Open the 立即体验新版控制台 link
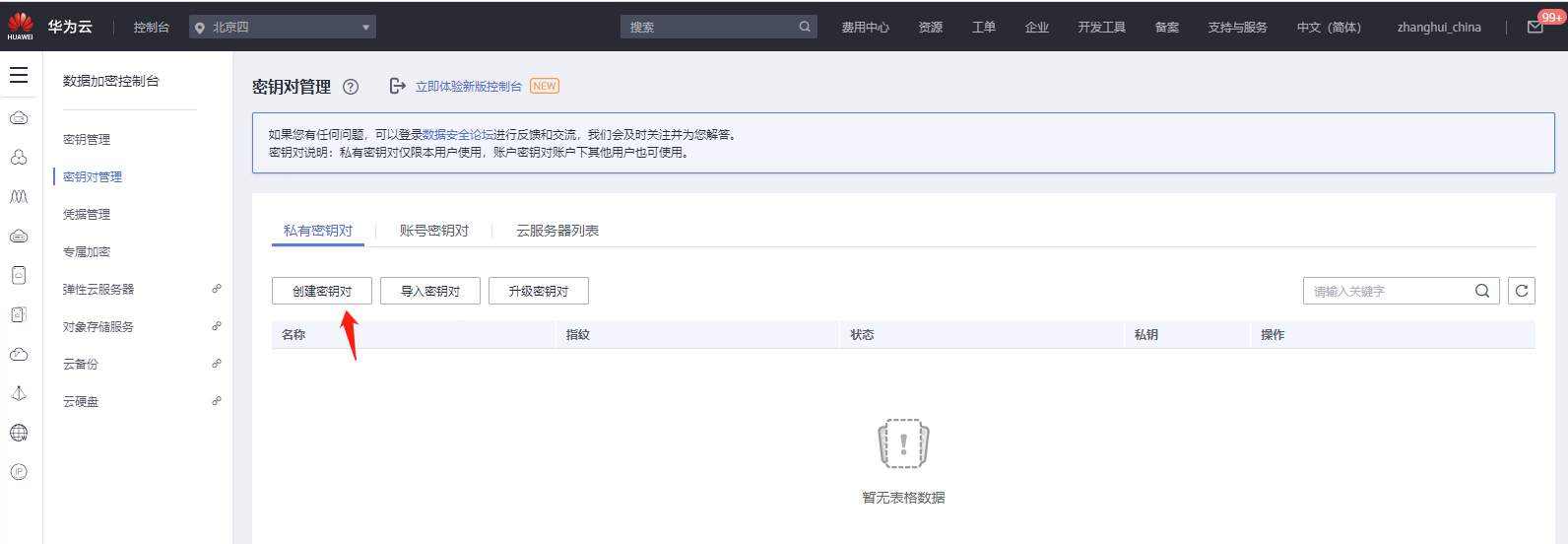Screen dimensions: 1568x544 click(468, 87)
